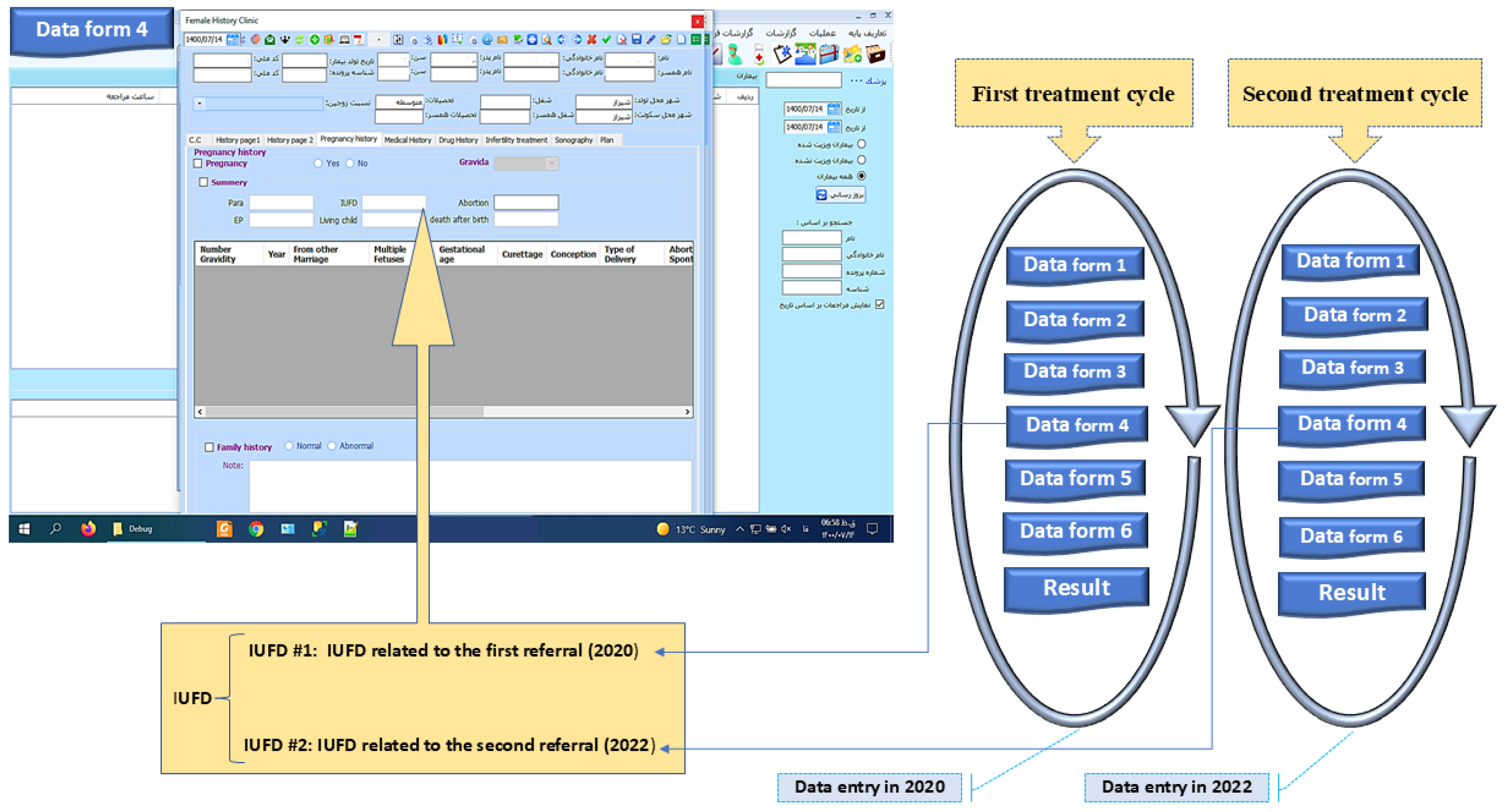Click the green checkmark confirm icon
Viewport: 1506px width, 812px height.
(606, 39)
